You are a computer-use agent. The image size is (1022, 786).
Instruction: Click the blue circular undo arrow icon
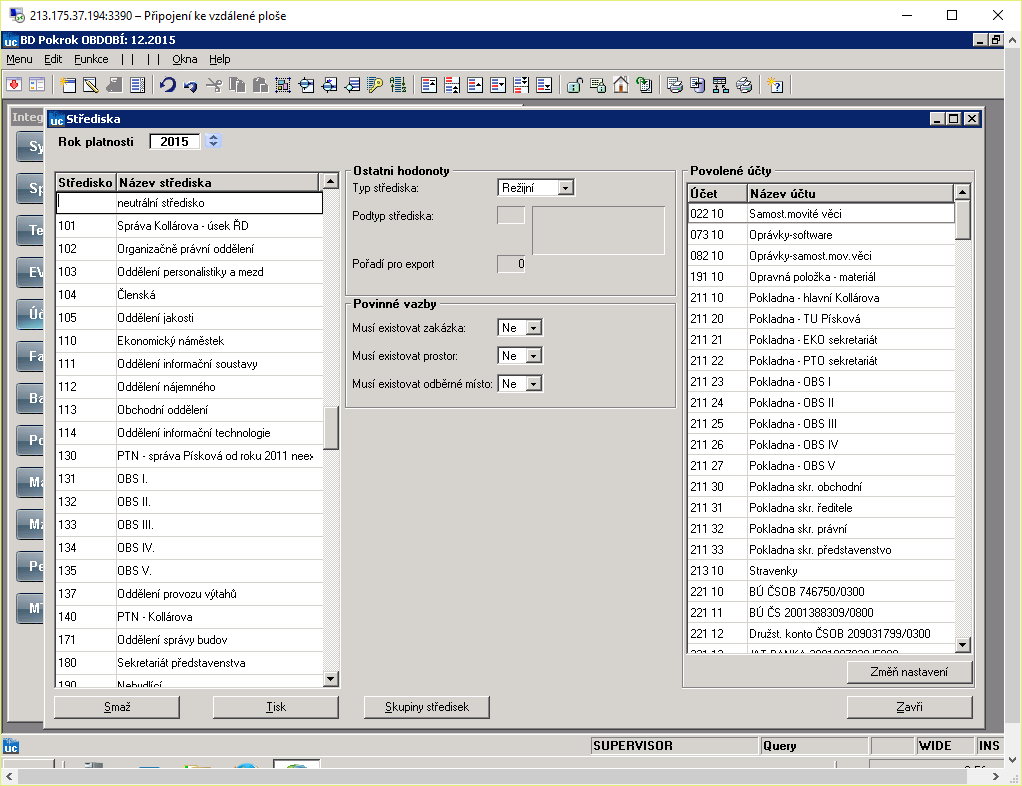[168, 85]
